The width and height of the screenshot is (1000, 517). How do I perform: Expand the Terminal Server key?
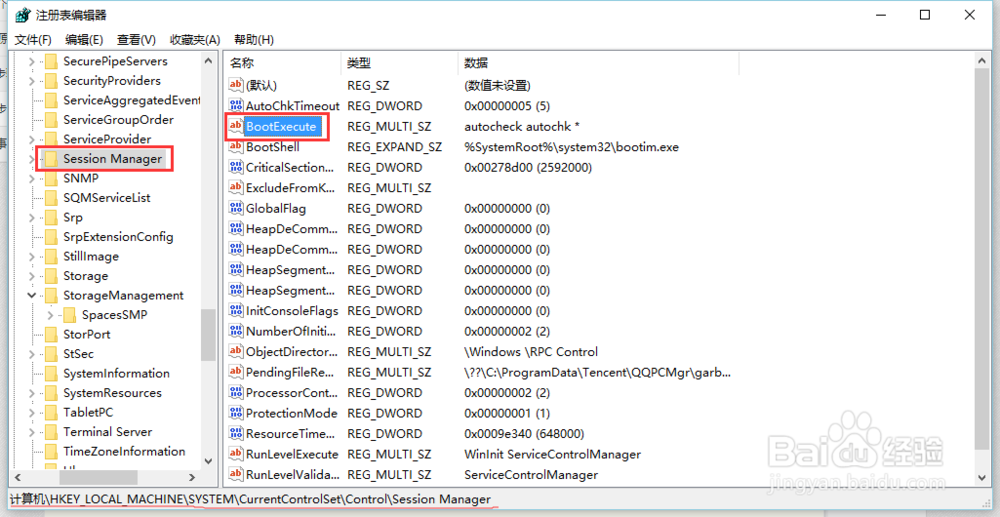(x=32, y=432)
